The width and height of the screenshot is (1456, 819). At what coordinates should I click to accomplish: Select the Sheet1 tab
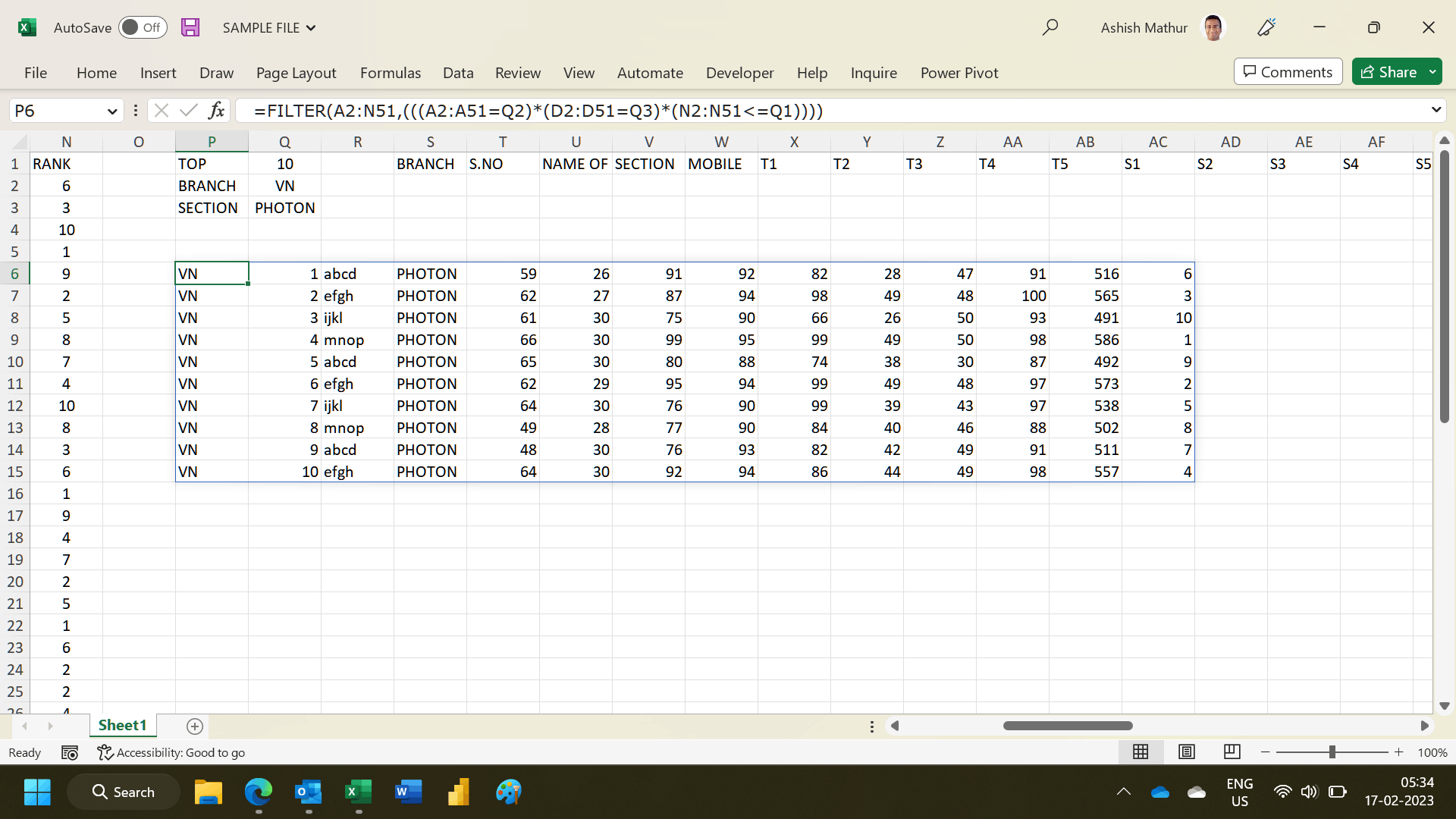(x=122, y=725)
